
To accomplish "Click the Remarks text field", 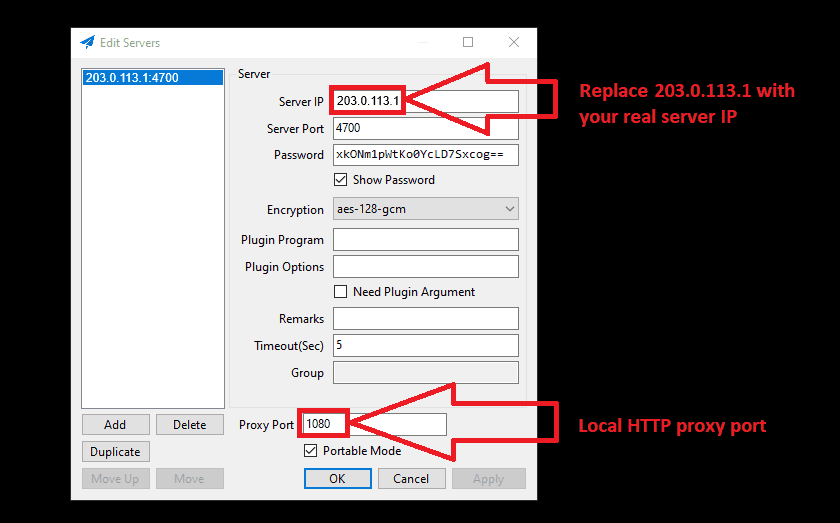I will 425,319.
